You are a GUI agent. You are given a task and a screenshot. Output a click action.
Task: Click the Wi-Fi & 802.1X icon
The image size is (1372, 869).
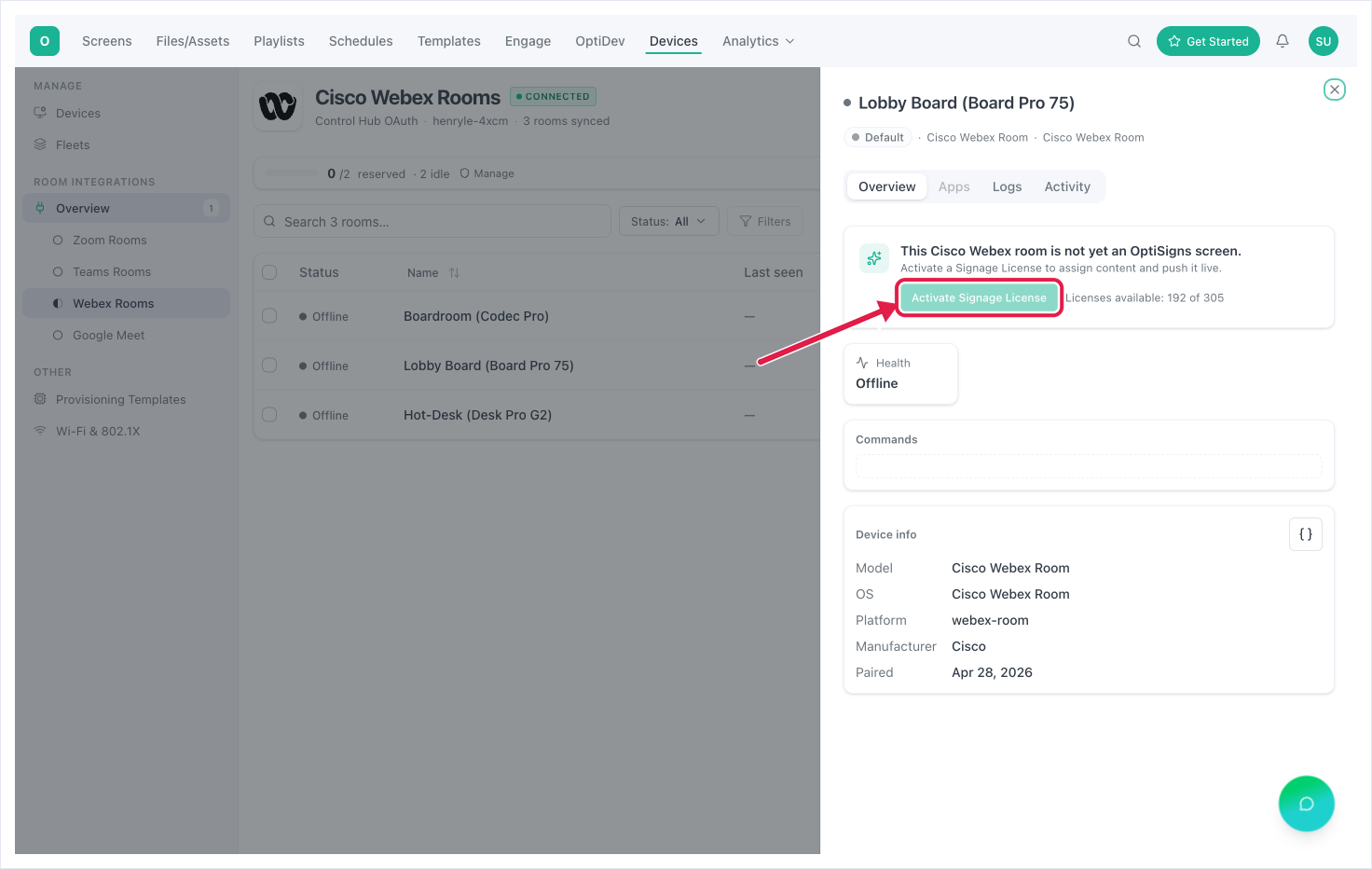40,431
